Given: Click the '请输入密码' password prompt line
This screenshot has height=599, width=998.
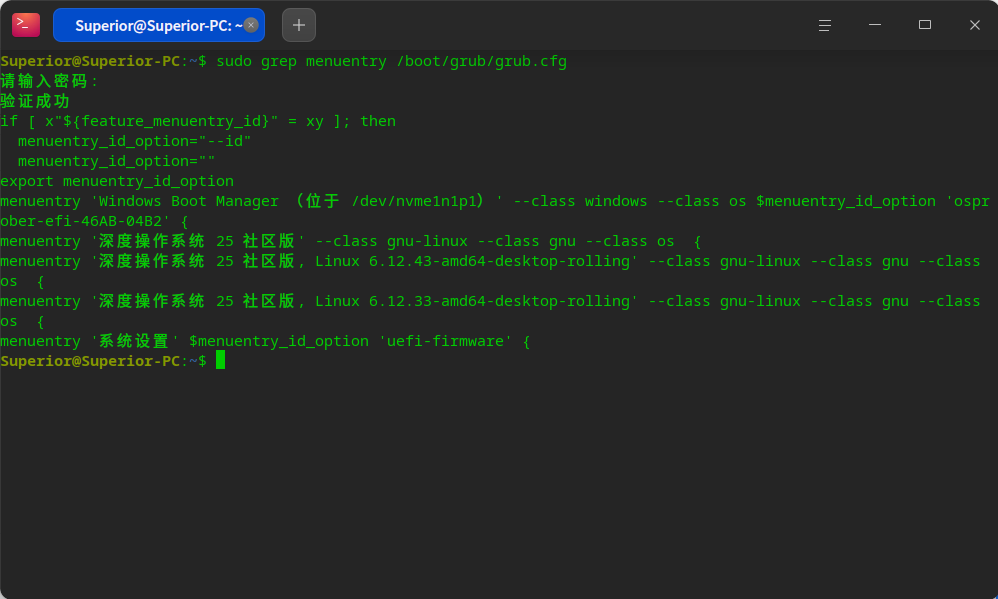Looking at the screenshot, I should [49, 81].
